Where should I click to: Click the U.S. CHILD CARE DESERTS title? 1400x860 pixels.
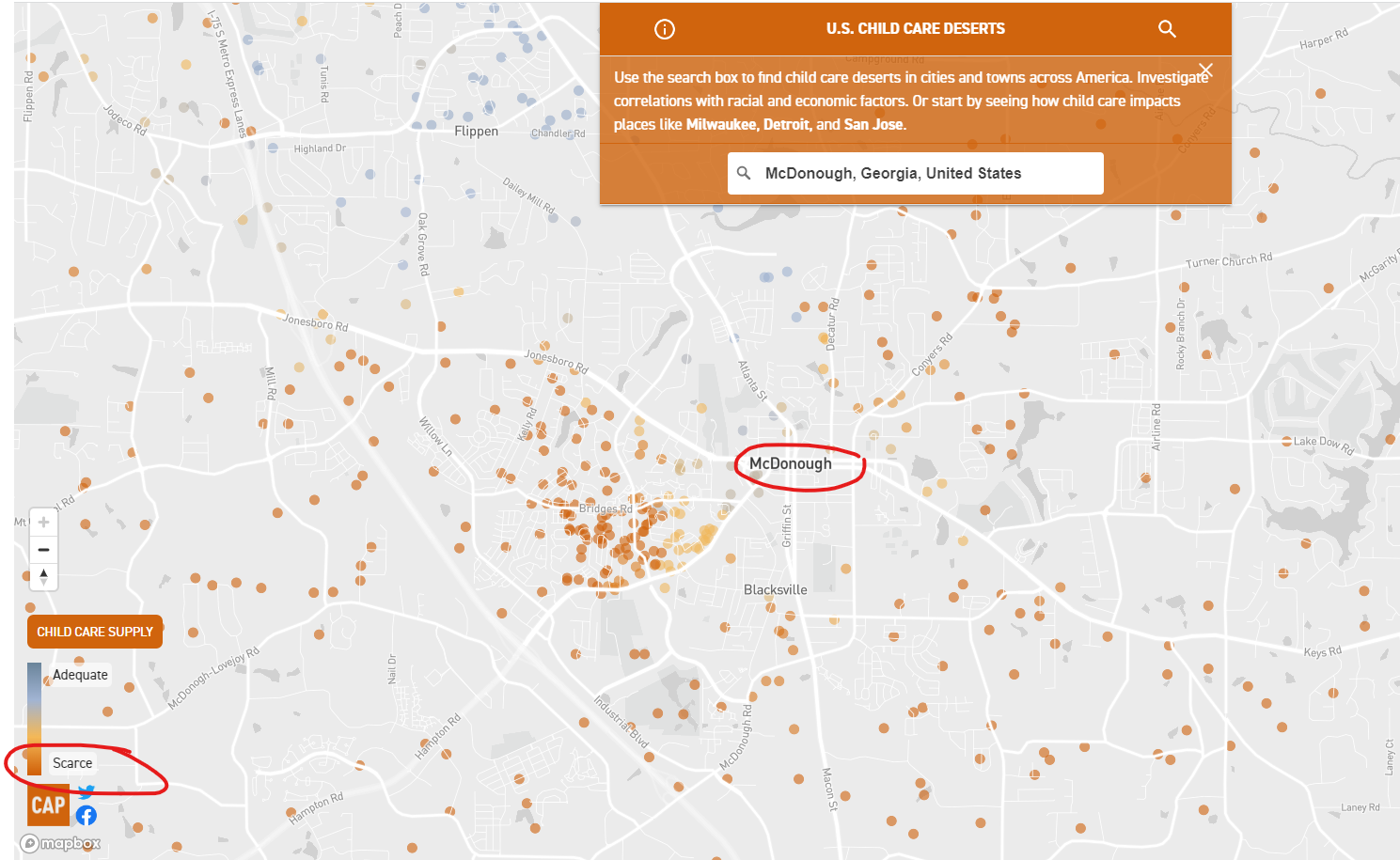pos(916,29)
